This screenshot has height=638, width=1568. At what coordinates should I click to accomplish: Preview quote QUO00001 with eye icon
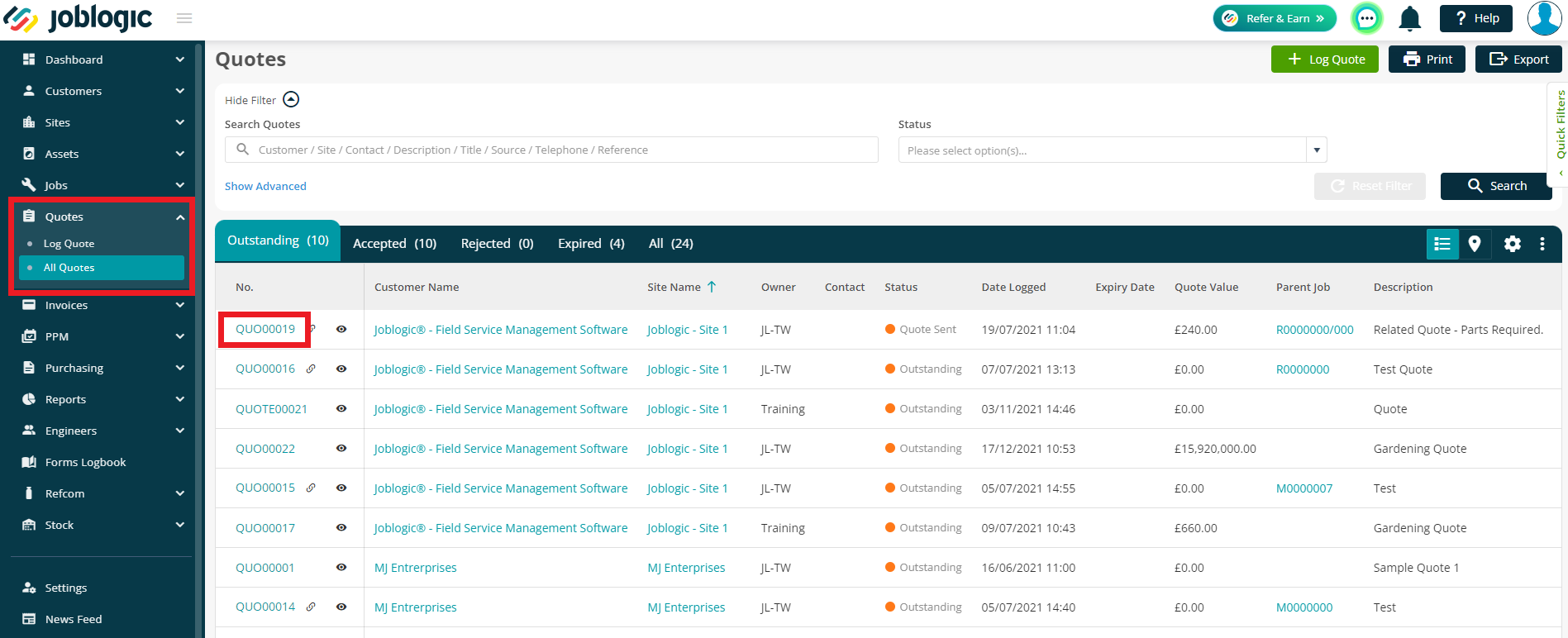(x=341, y=567)
